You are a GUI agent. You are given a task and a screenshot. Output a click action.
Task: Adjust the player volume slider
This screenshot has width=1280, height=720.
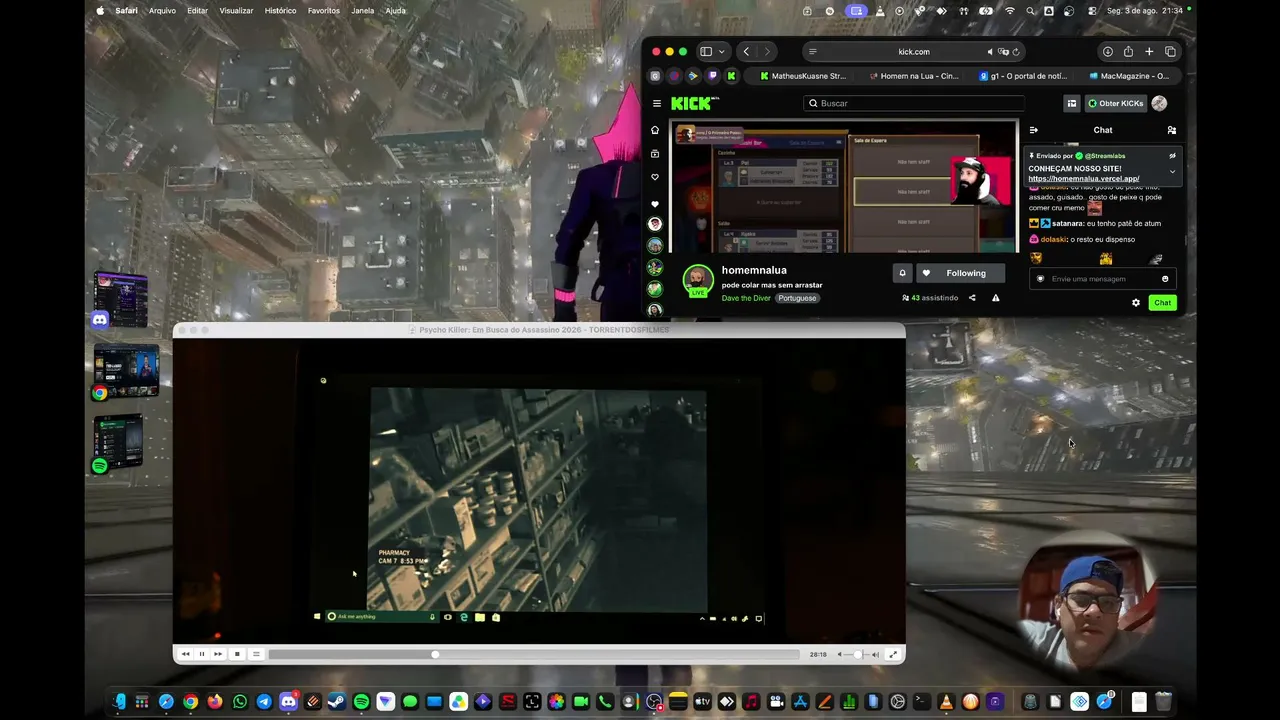click(857, 654)
